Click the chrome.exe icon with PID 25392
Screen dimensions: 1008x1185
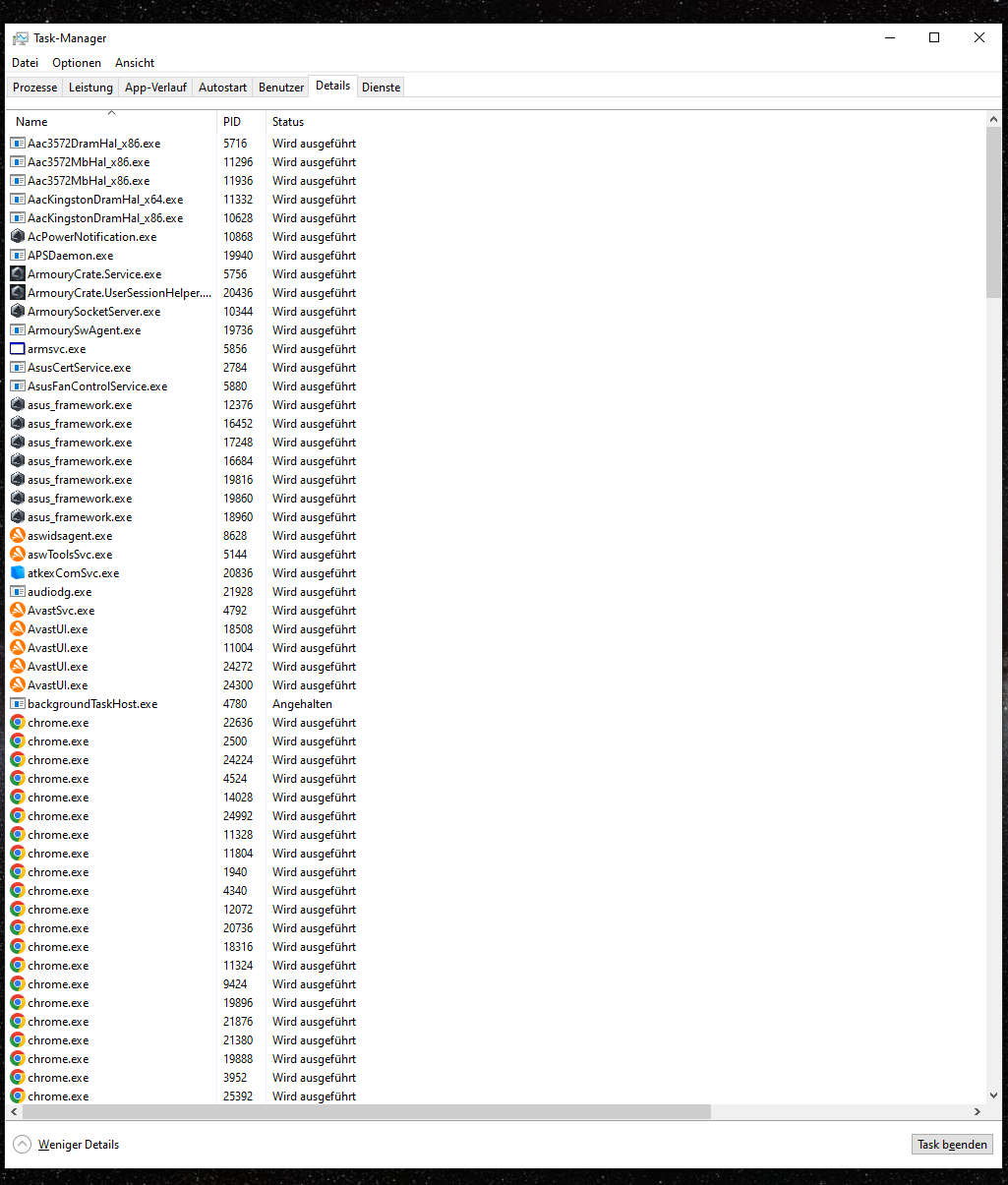[18, 1096]
